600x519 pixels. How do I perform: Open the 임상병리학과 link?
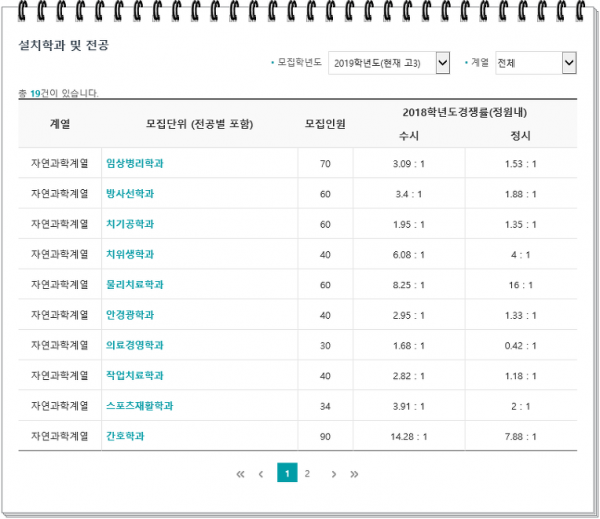(135, 163)
